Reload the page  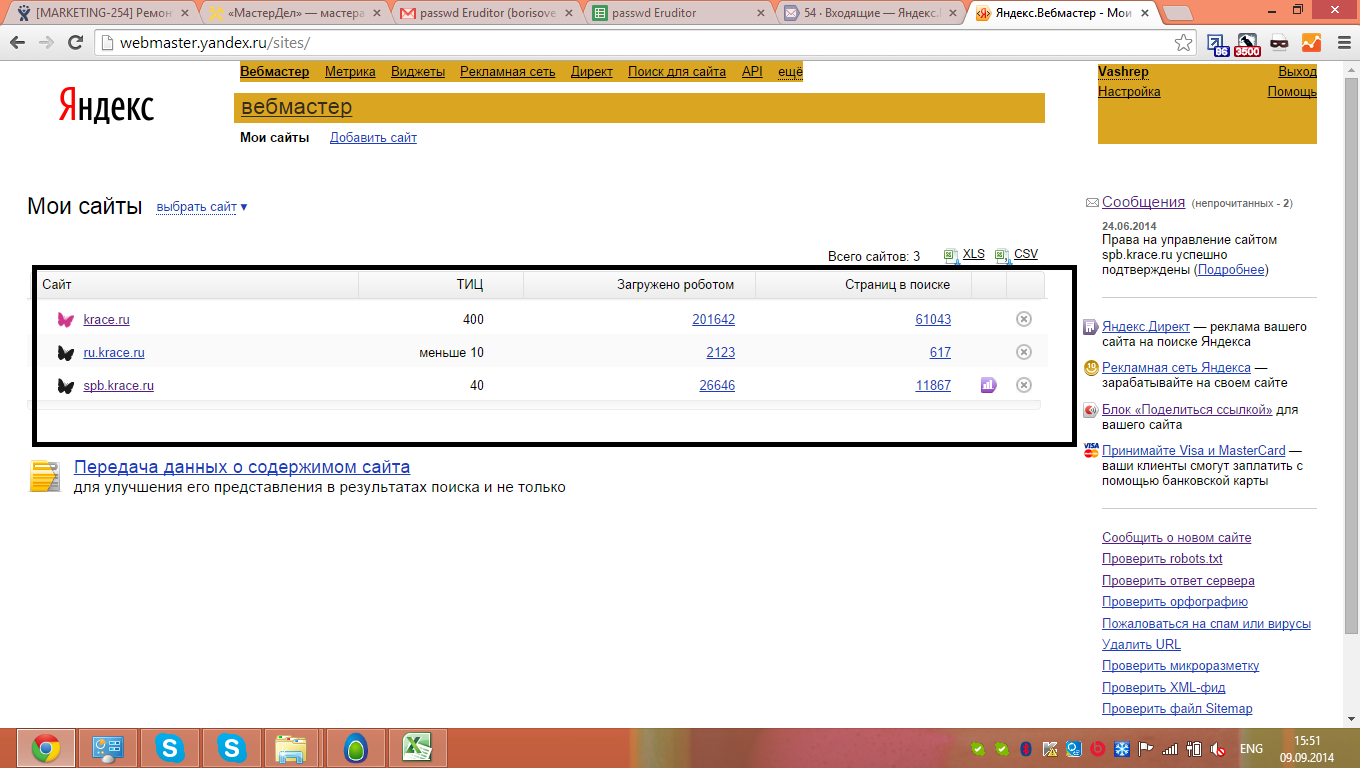pyautogui.click(x=75, y=43)
